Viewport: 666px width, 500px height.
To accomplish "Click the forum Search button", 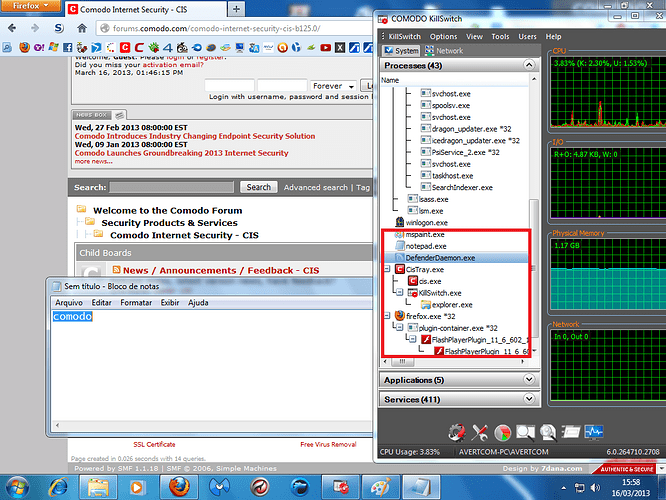I will tap(258, 187).
